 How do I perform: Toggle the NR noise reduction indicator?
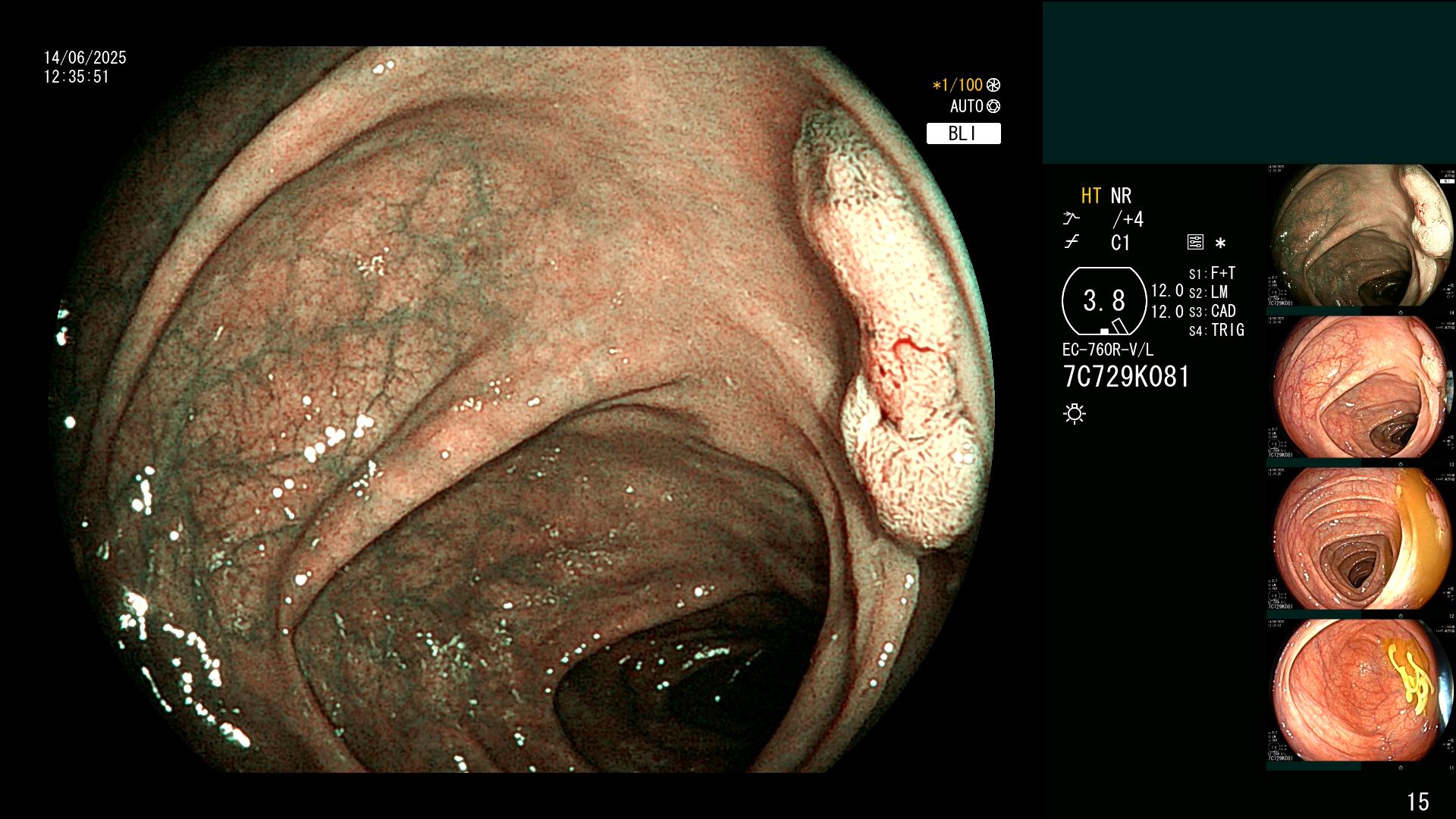pyautogui.click(x=1121, y=196)
